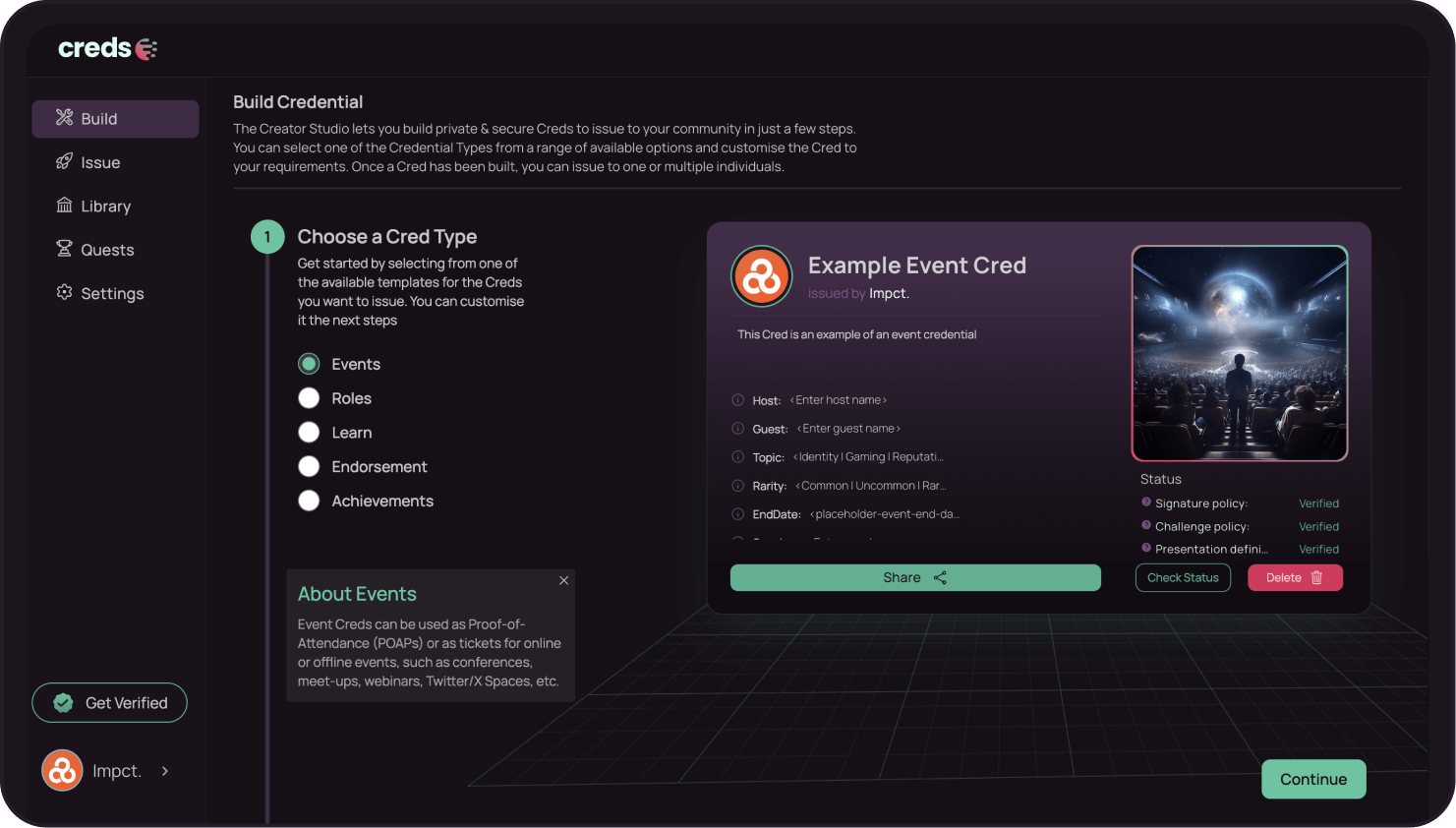Click the Impct. orange logo on credential card
The height and width of the screenshot is (828, 1456).
tap(761, 276)
